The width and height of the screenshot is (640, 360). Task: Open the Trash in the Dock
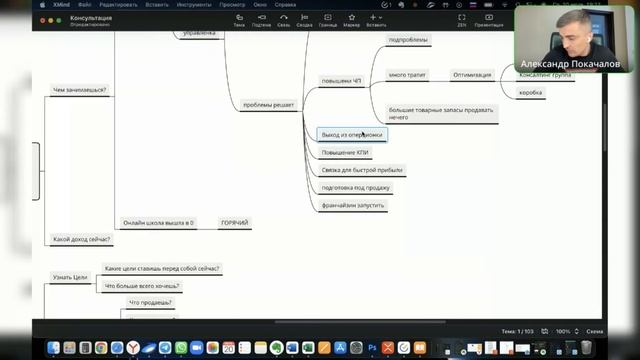pos(586,348)
